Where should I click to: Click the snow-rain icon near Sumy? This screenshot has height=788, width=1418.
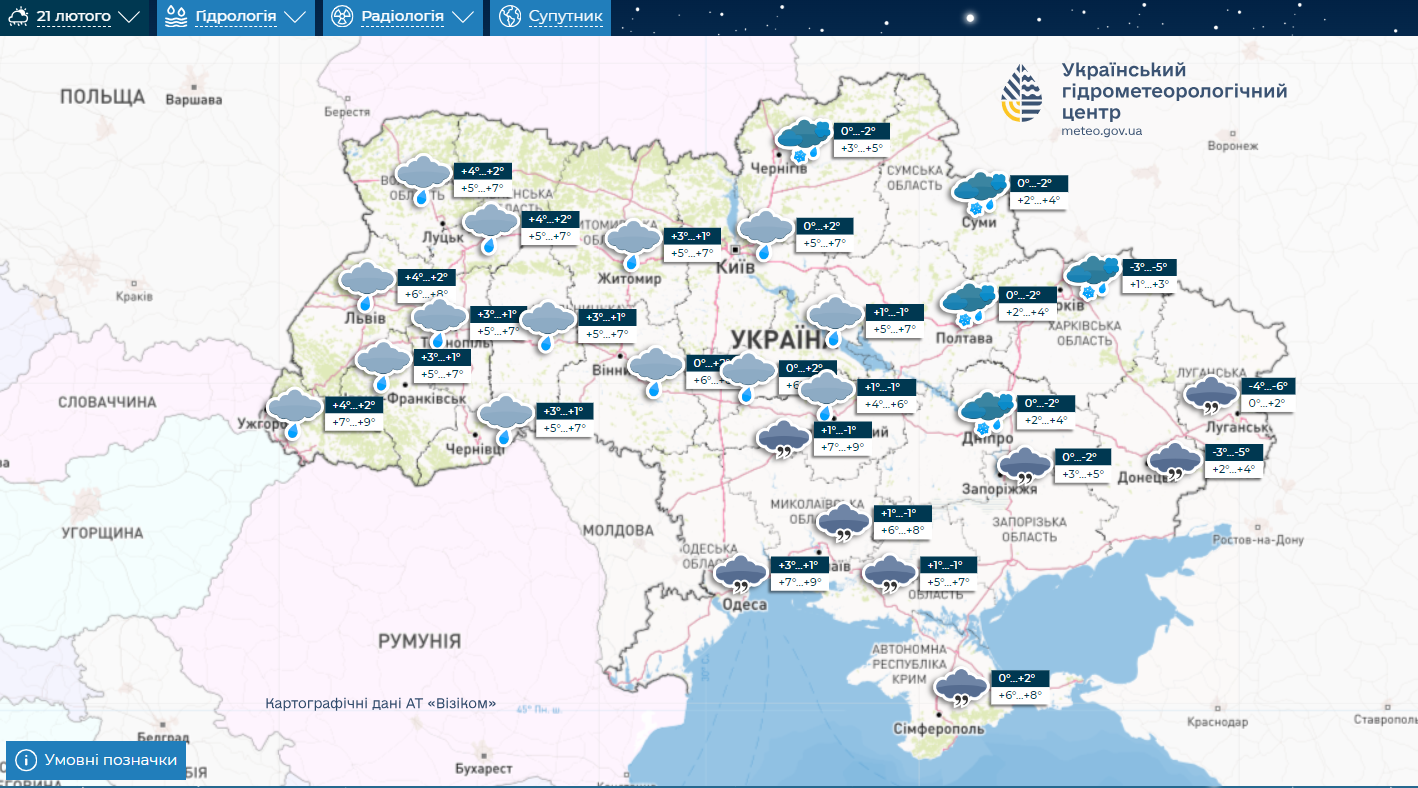coord(980,192)
